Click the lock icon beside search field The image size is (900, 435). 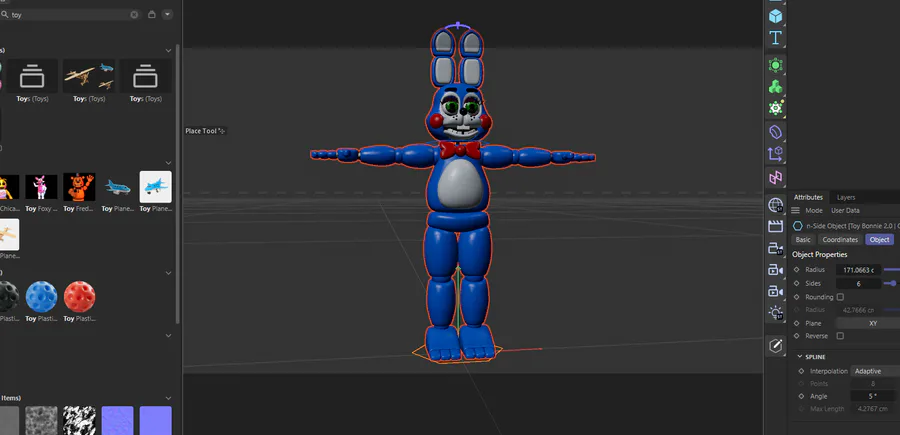coord(152,14)
